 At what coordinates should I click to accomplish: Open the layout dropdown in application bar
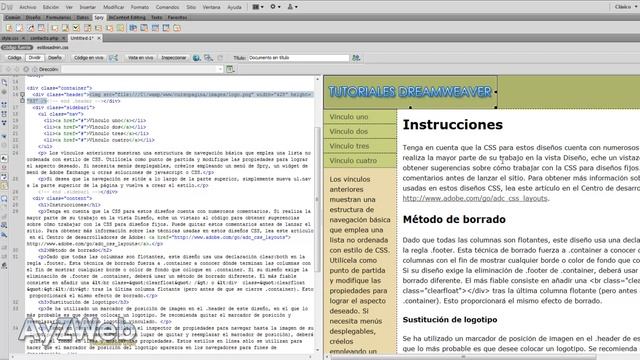(258, 7)
